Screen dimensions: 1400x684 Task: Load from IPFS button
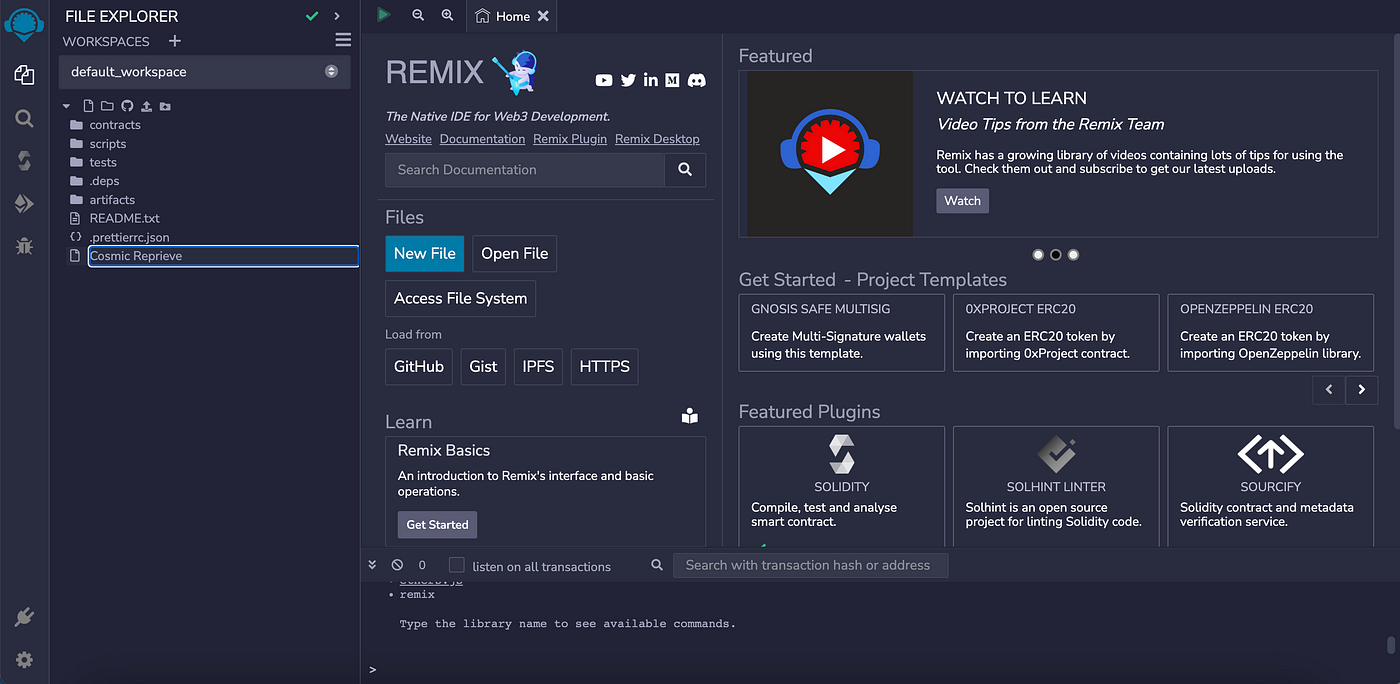pyautogui.click(x=539, y=367)
